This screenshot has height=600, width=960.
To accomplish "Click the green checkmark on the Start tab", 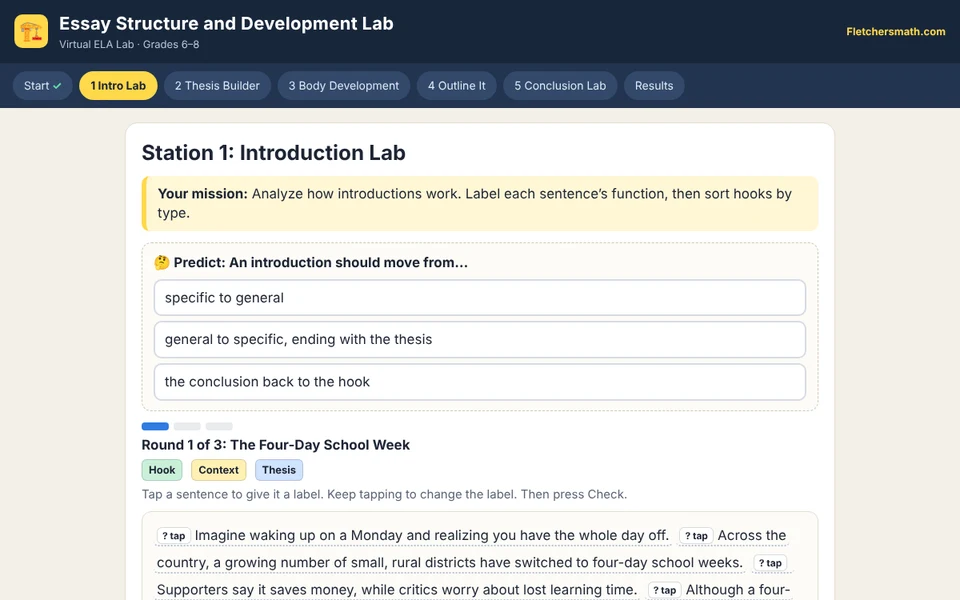I will point(58,86).
